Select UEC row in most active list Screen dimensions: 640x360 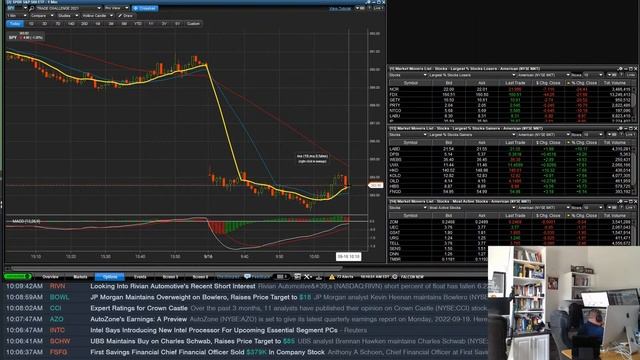(x=510, y=227)
